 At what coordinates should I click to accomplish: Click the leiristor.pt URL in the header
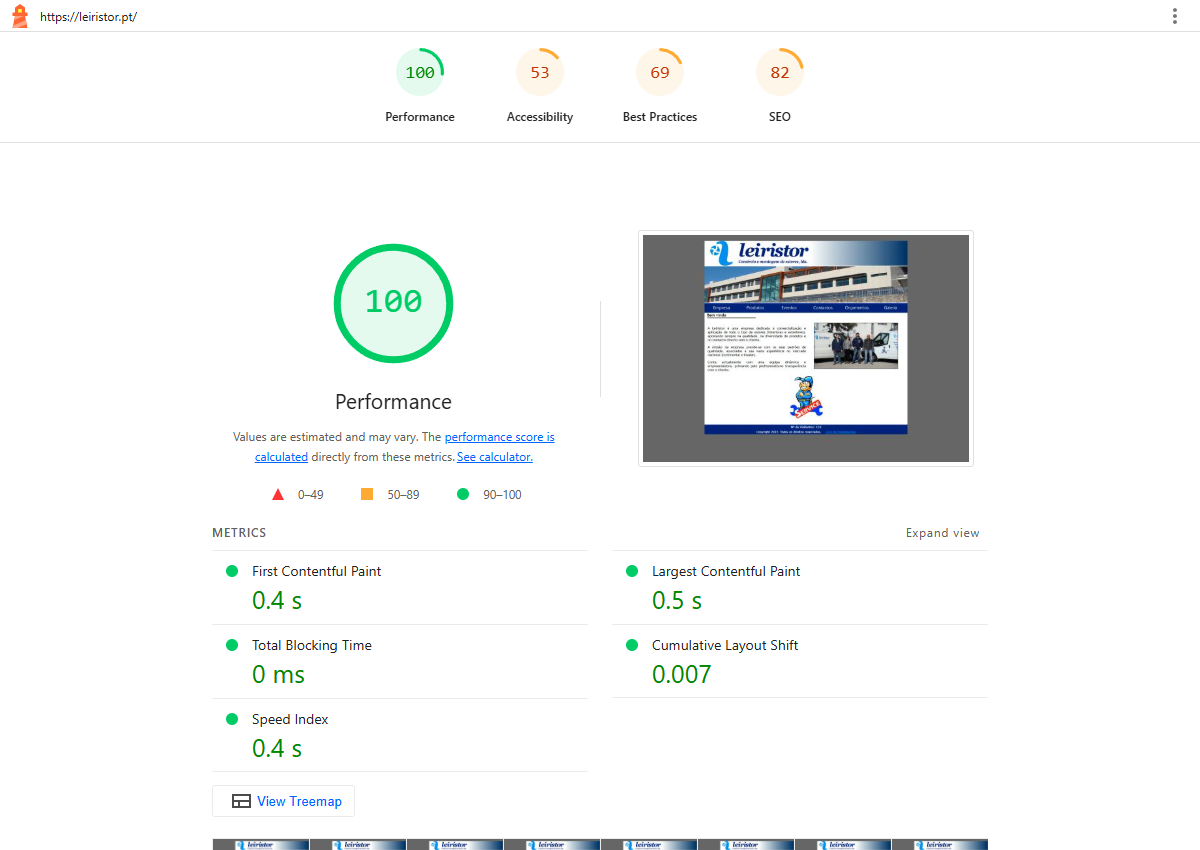(88, 17)
